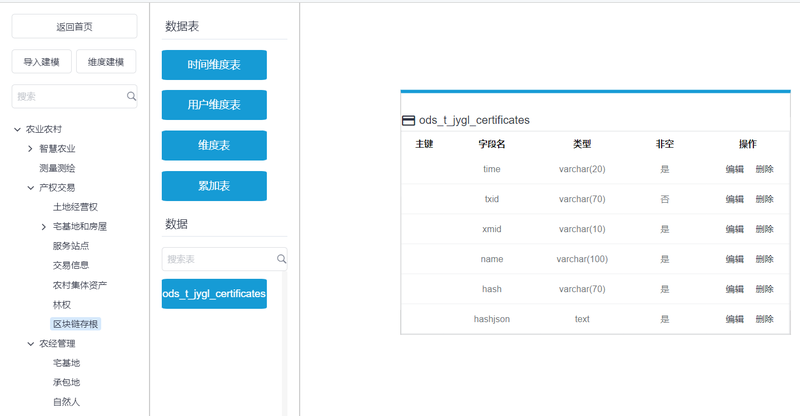Viewport: 800px width, 416px height.
Task: Click the 非空 column header
Action: [665, 144]
